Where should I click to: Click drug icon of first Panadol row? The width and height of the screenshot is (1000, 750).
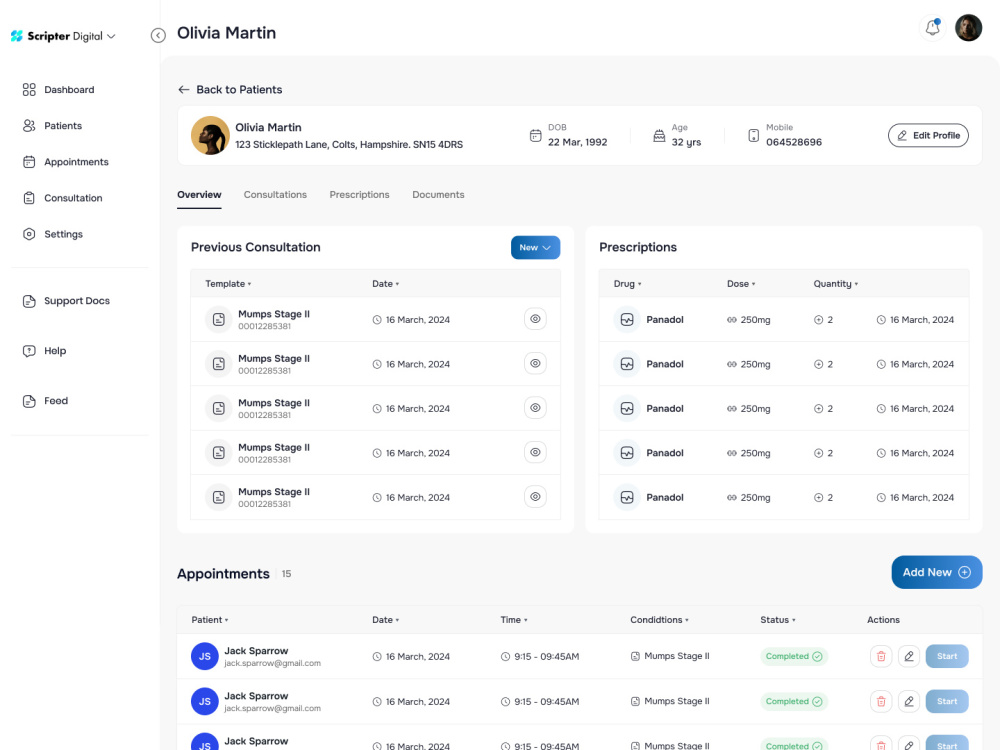627,320
